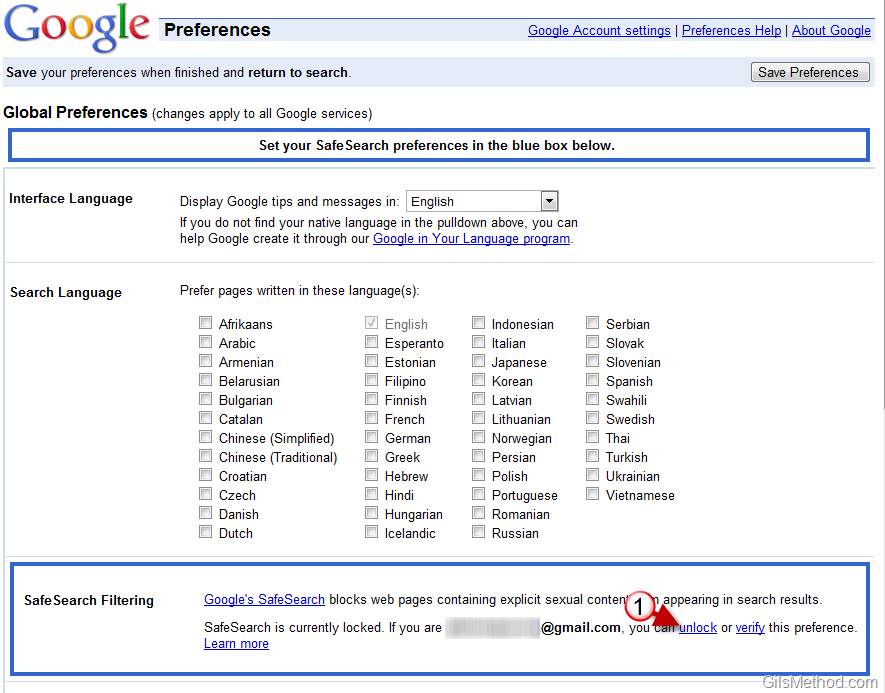Enable the Russian language checkbox
This screenshot has height=693, width=885.
tap(478, 532)
